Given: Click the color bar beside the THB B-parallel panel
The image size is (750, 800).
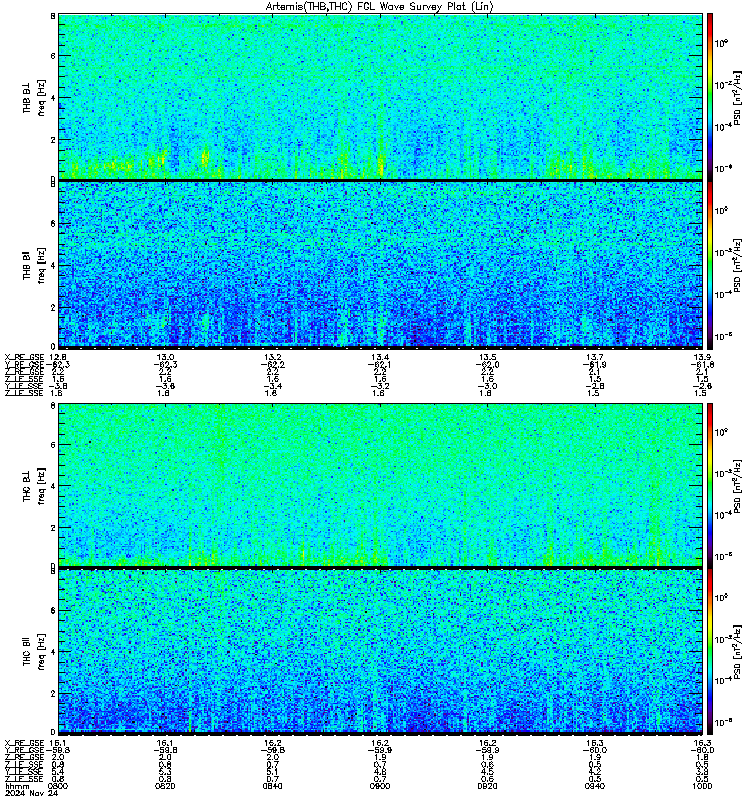Looking at the screenshot, I should click(710, 264).
